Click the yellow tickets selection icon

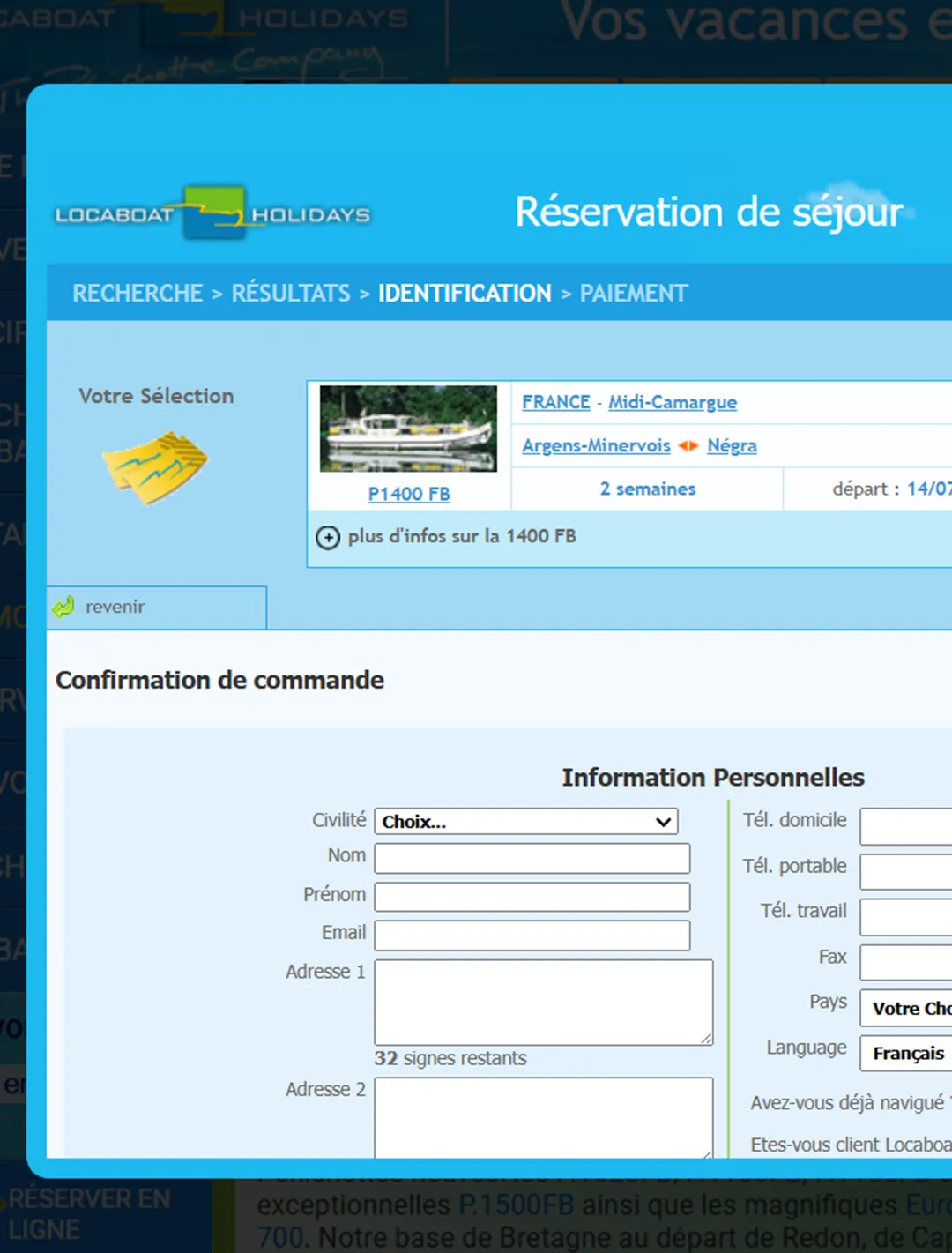point(155,467)
